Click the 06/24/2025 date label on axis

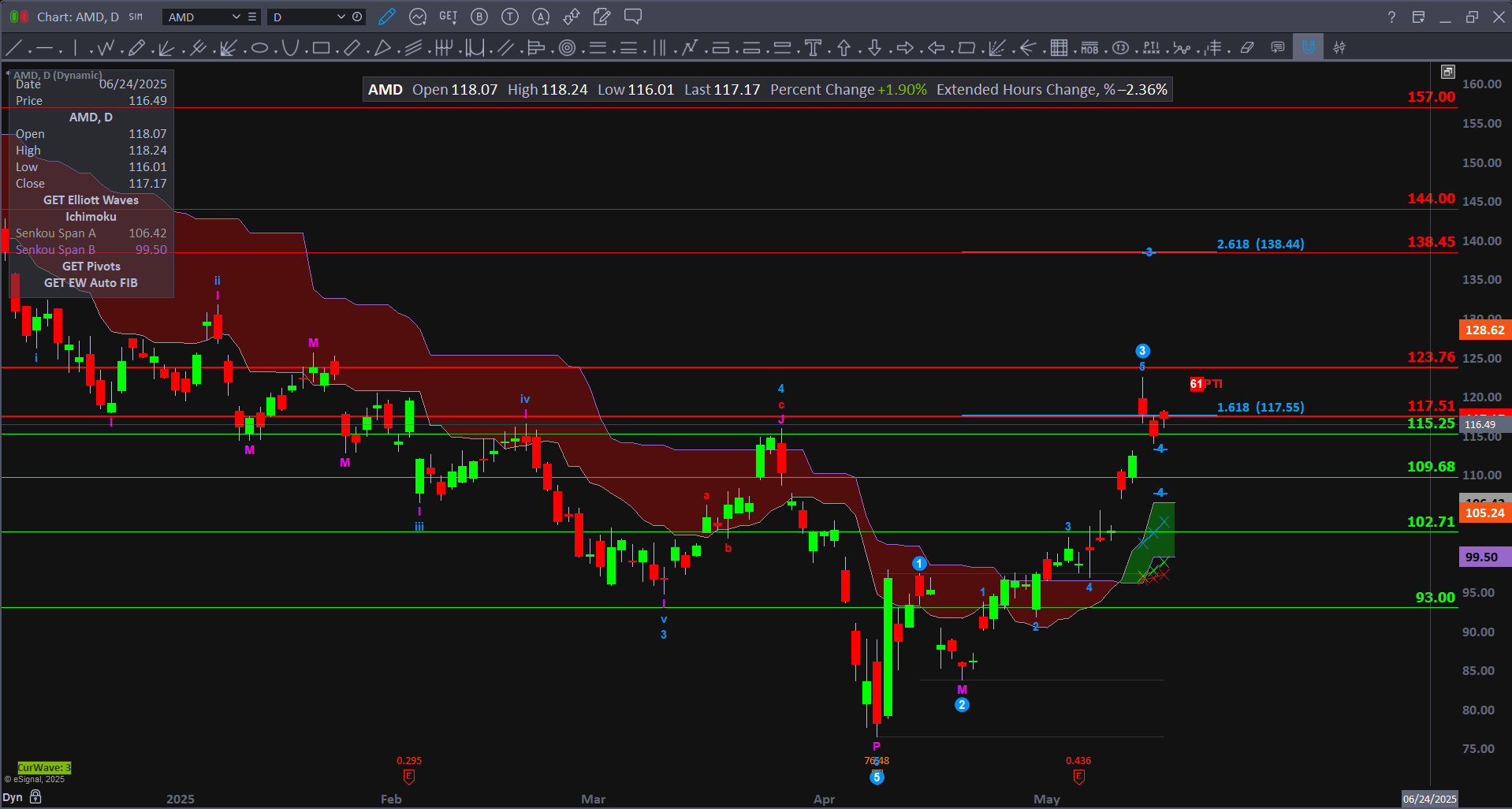(x=1429, y=799)
